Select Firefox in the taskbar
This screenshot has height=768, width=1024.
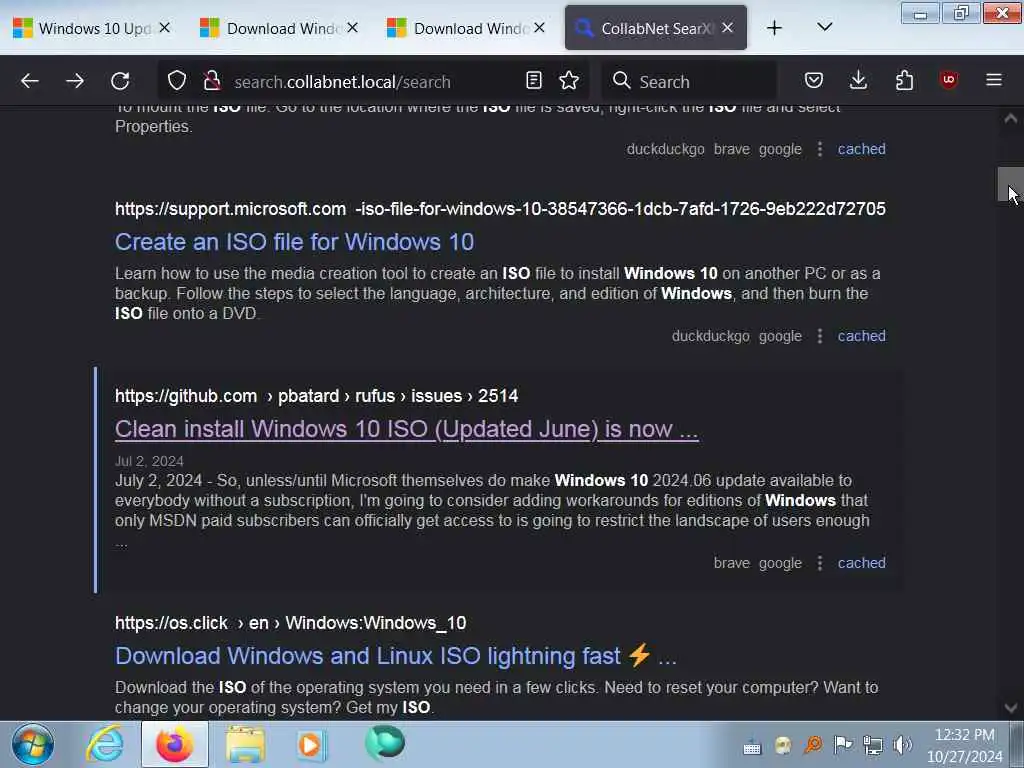click(175, 744)
